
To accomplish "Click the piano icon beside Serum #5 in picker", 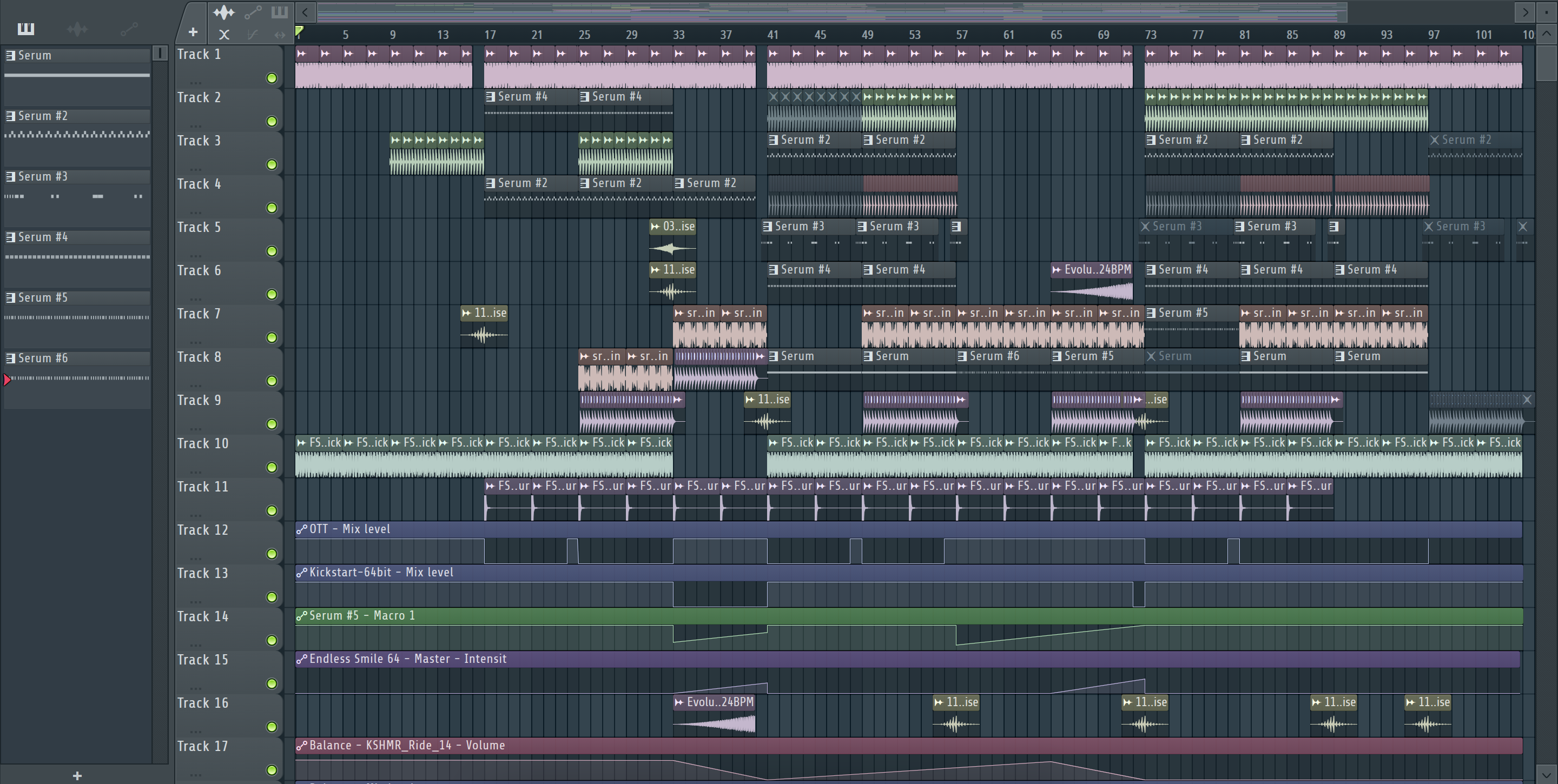I will 10,297.
